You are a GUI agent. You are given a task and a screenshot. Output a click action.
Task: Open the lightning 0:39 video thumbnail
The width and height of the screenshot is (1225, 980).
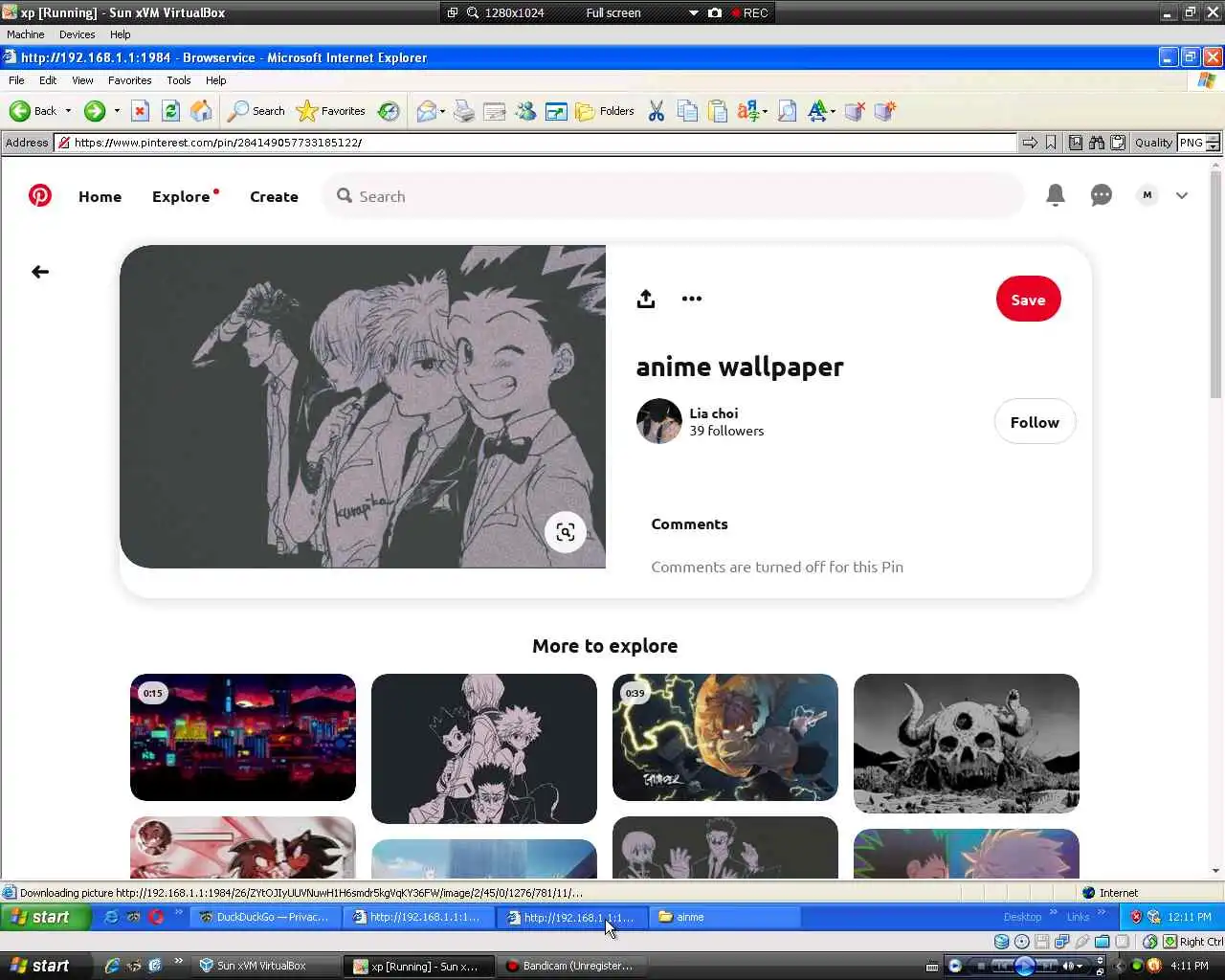725,737
